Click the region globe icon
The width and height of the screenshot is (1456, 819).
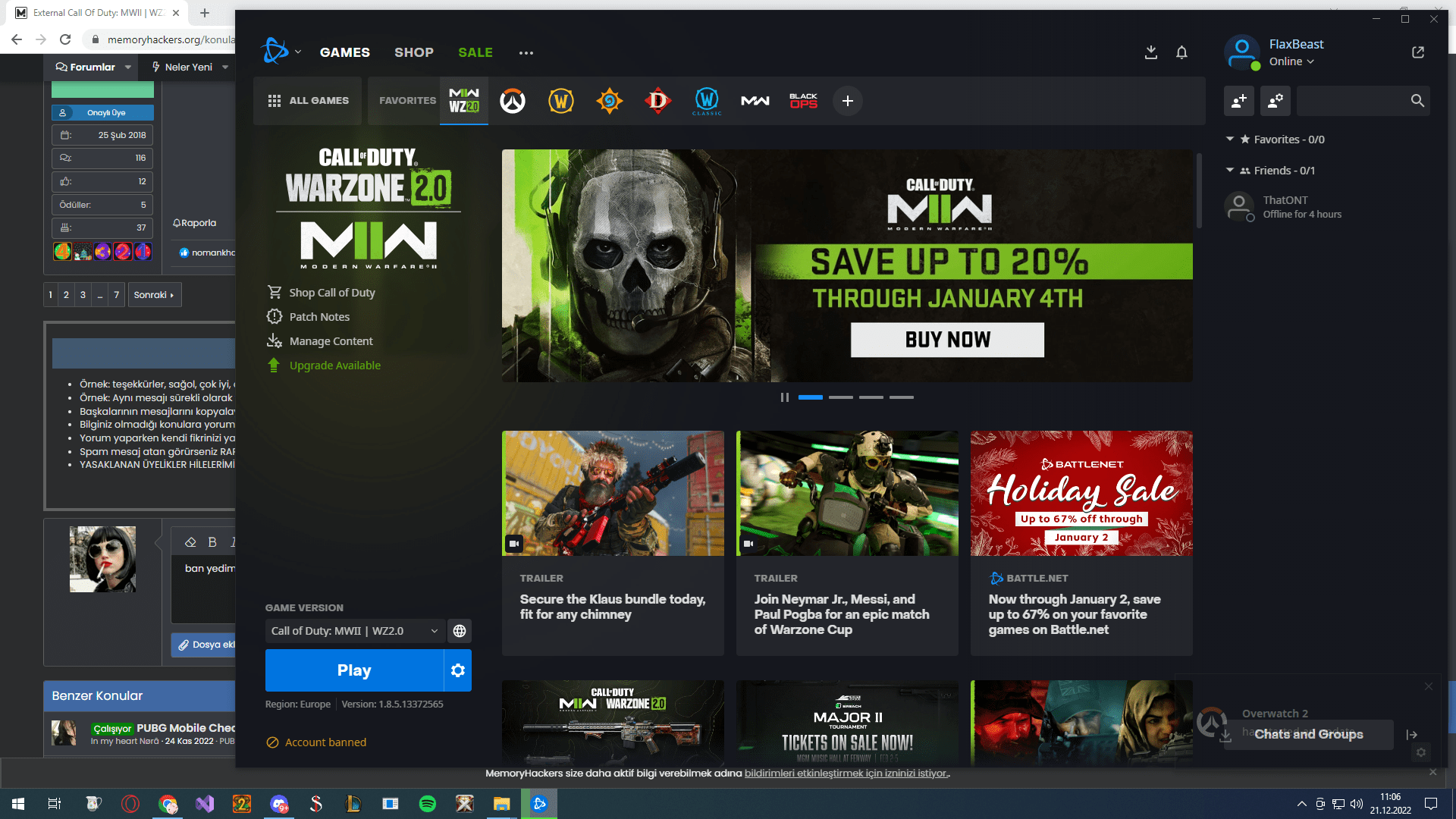(460, 631)
